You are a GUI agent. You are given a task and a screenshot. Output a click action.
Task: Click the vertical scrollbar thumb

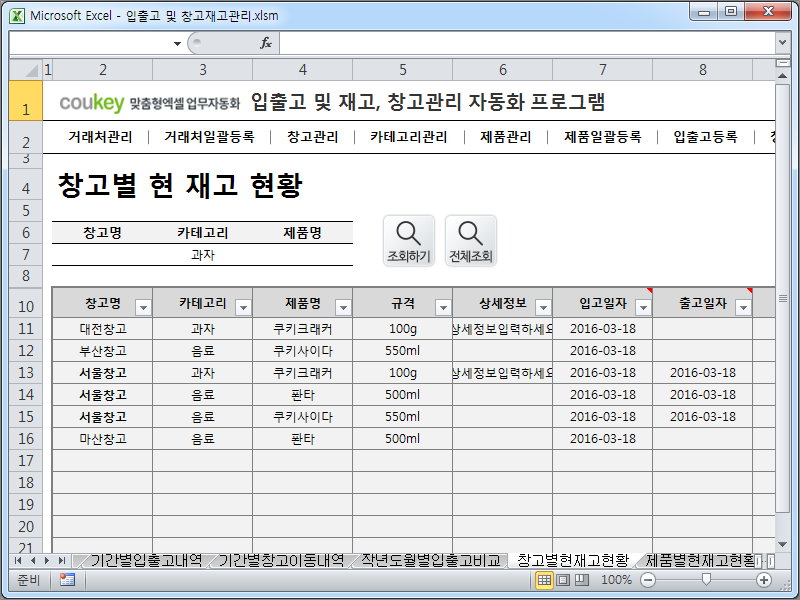pyautogui.click(x=782, y=298)
